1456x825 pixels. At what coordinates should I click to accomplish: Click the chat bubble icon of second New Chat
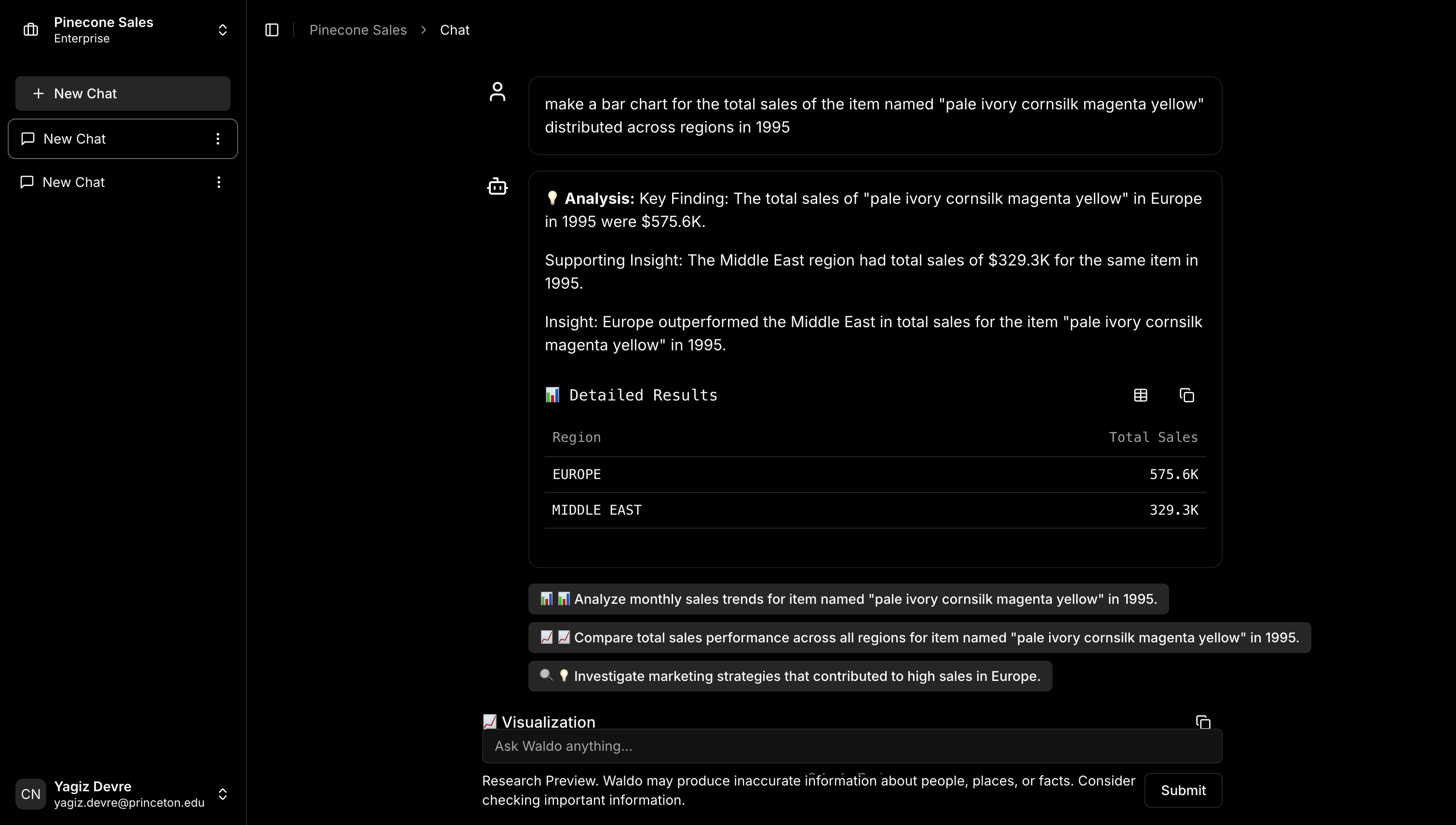coord(27,182)
